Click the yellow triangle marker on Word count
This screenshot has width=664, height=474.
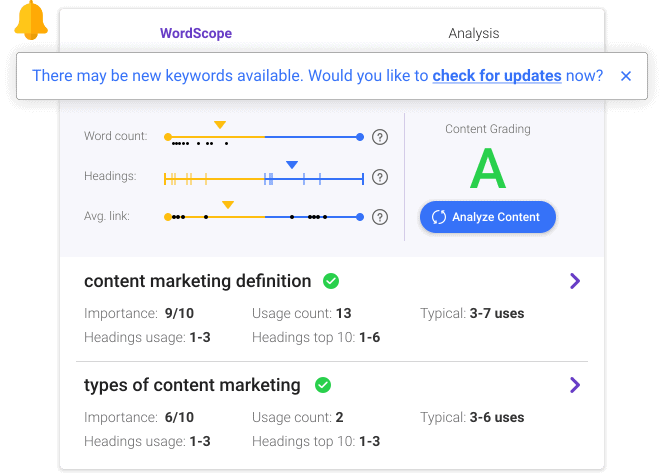coord(220,125)
